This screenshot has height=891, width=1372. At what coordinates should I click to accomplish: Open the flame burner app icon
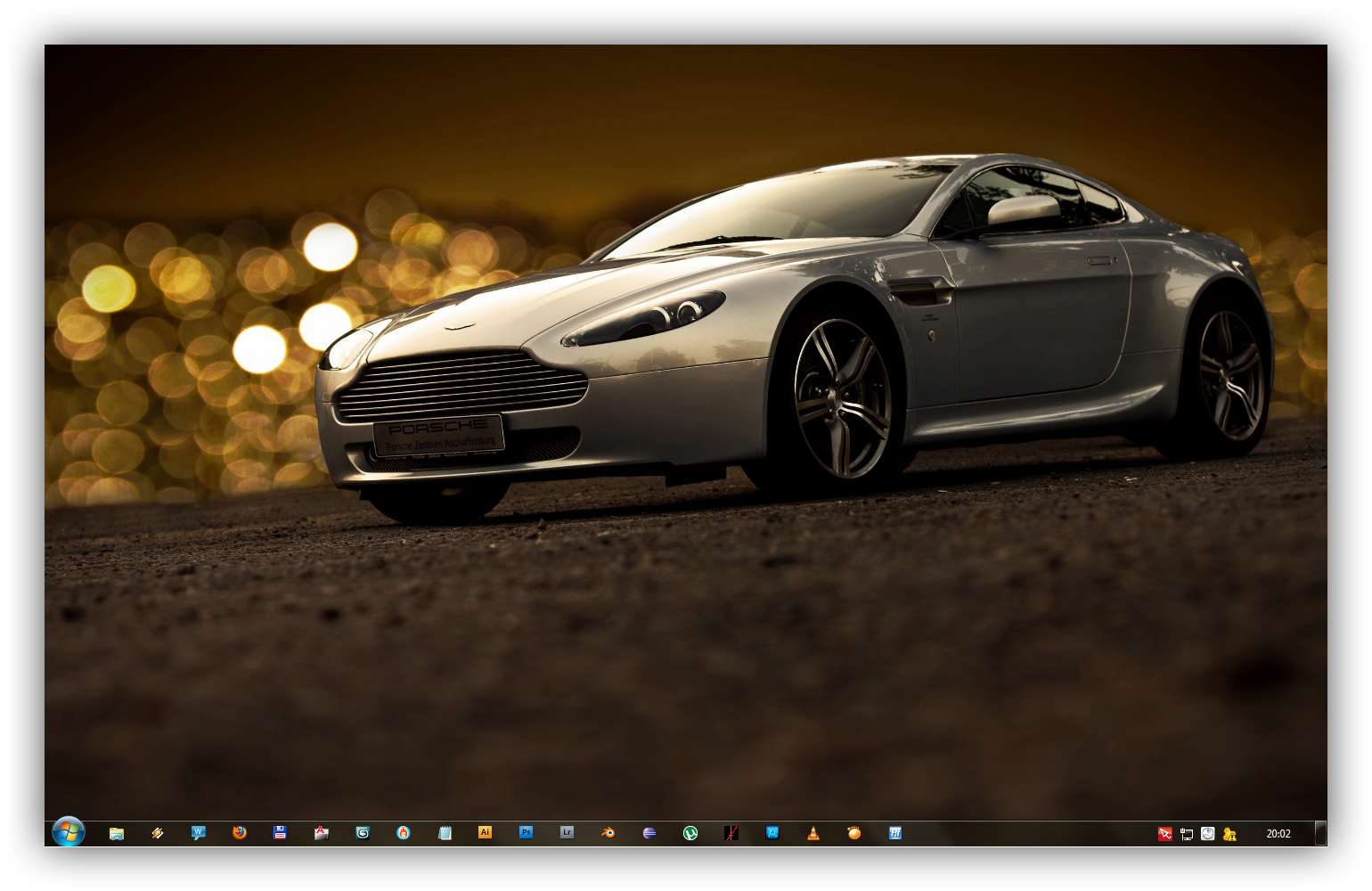point(404,833)
